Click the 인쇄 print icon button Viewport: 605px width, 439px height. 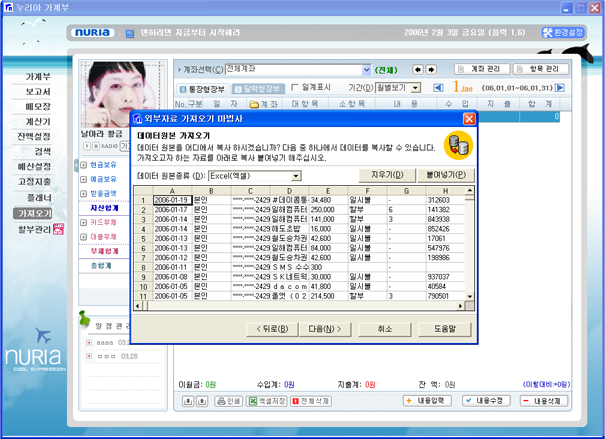229,401
